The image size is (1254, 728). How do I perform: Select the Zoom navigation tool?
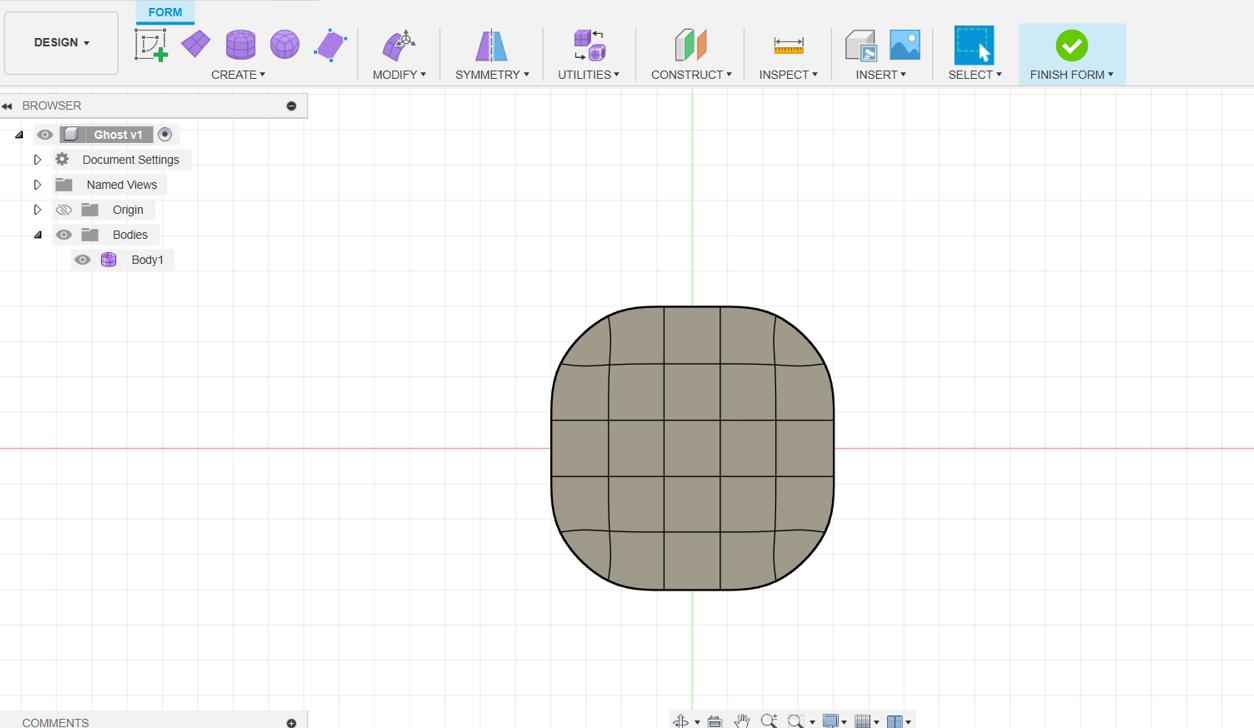(769, 721)
